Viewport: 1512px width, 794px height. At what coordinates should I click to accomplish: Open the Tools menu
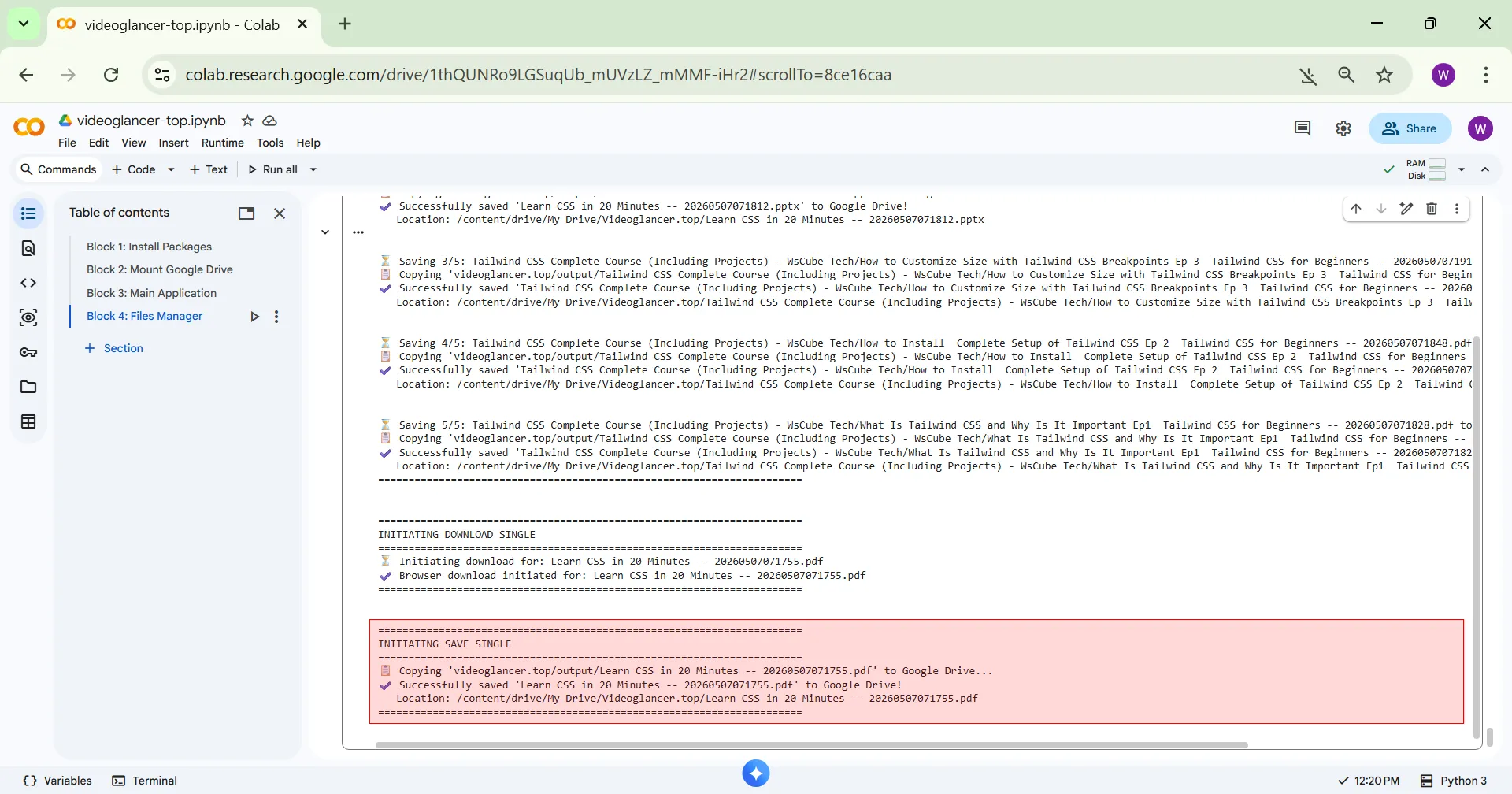tap(270, 143)
